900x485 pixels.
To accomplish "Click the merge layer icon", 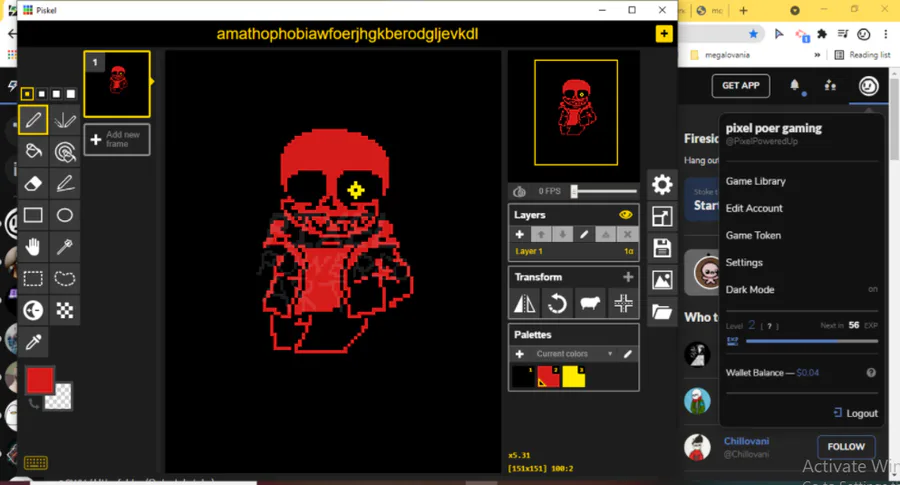I will pyautogui.click(x=606, y=234).
